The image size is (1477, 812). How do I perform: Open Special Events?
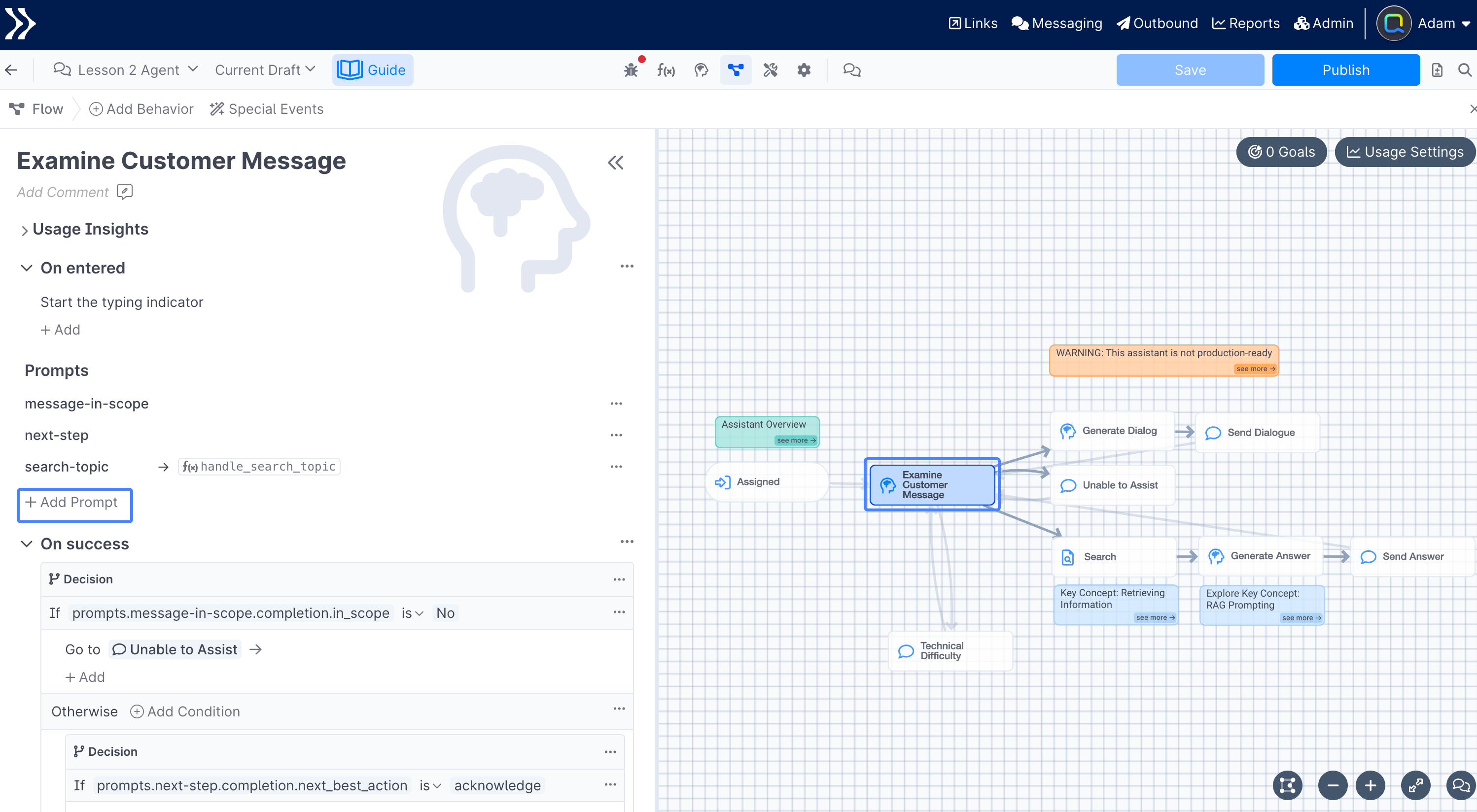[x=267, y=109]
